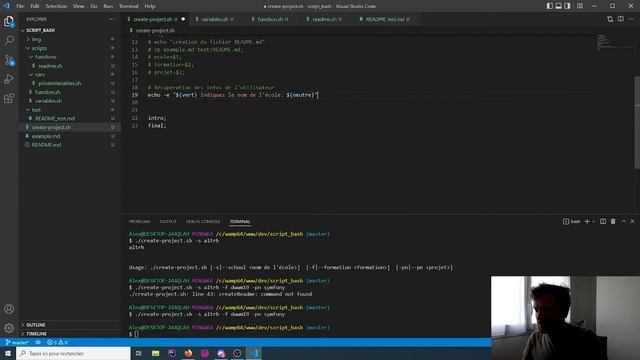Open Firefox from the taskbar
Image resolution: width=640 pixels, height=360 pixels.
tap(188, 353)
